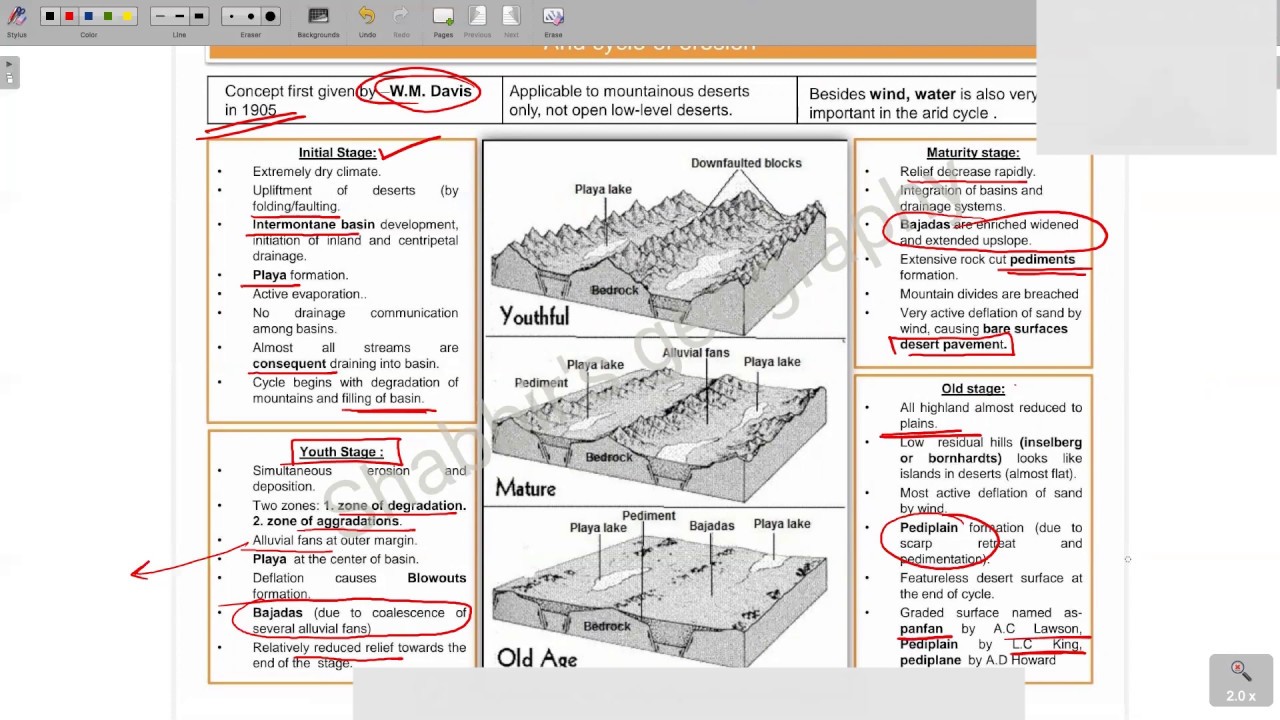Select the large eraser size
Viewport: 1280px width, 720px height.
tap(270, 16)
